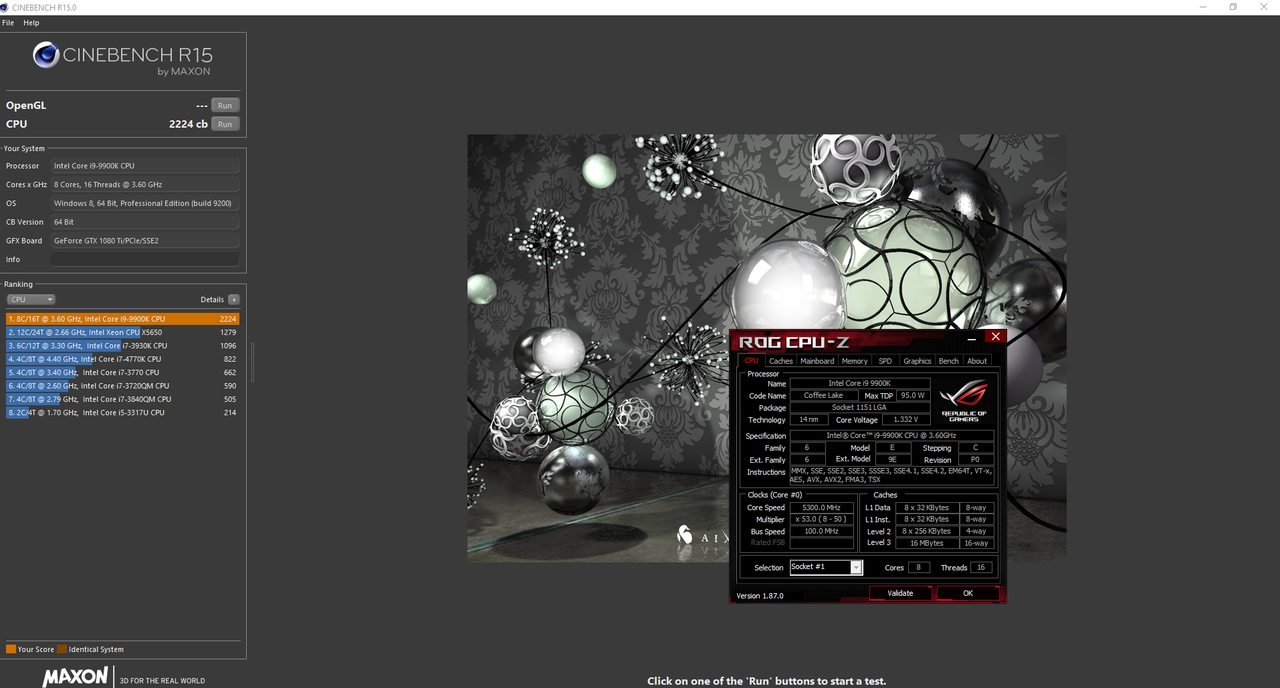Close the ROG CPU-Z window

click(995, 337)
